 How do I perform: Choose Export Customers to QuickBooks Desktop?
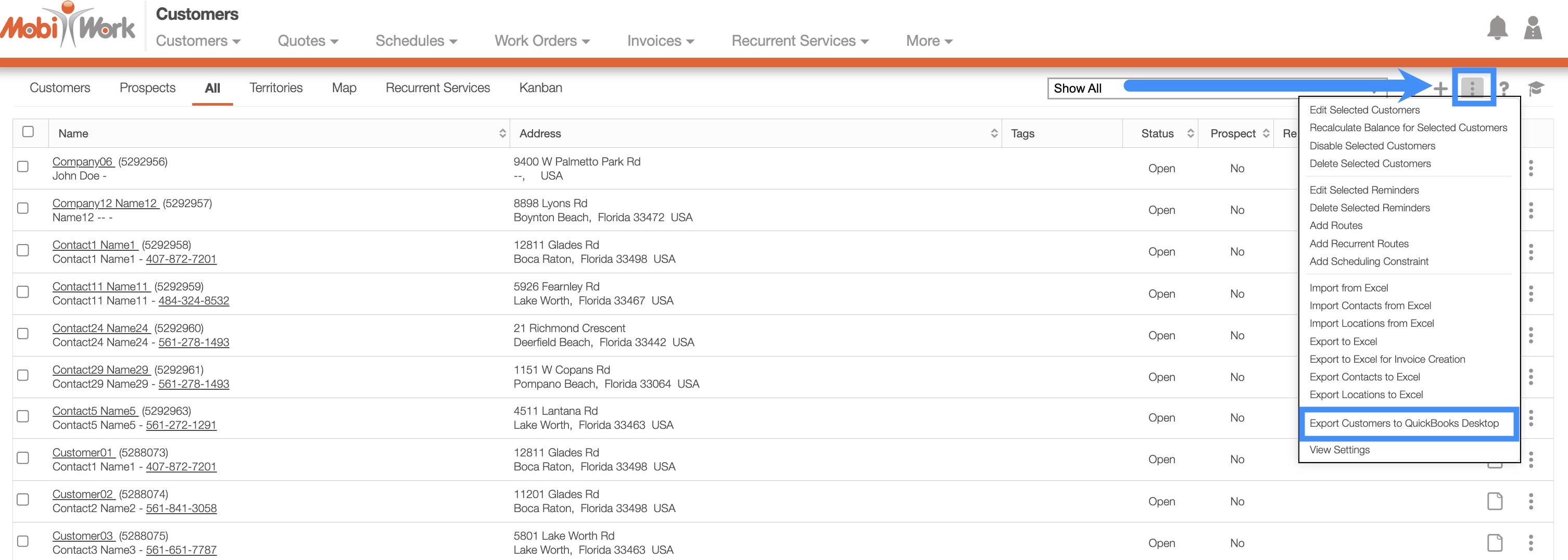tap(1403, 424)
